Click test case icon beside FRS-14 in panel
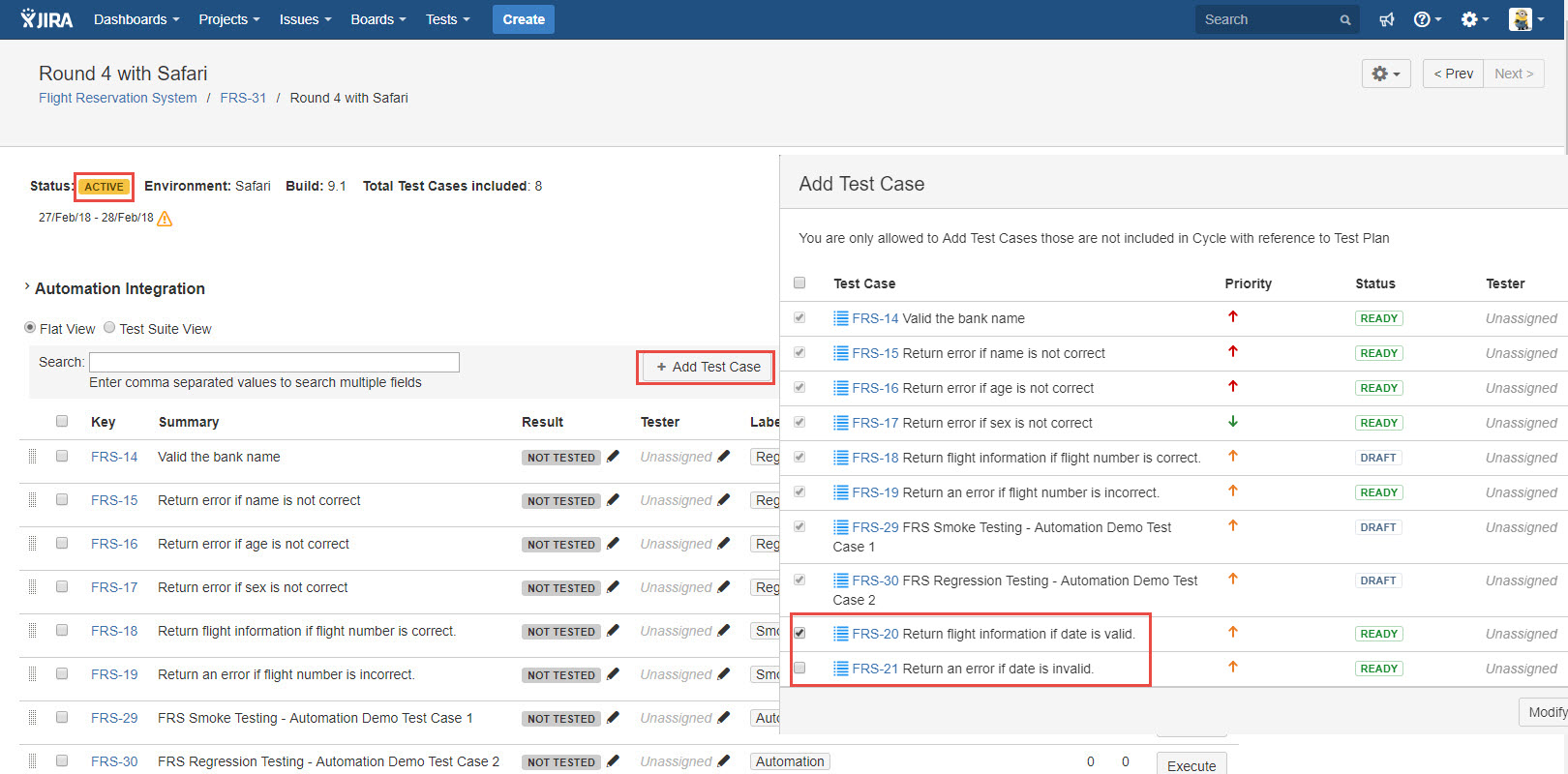 coord(841,318)
